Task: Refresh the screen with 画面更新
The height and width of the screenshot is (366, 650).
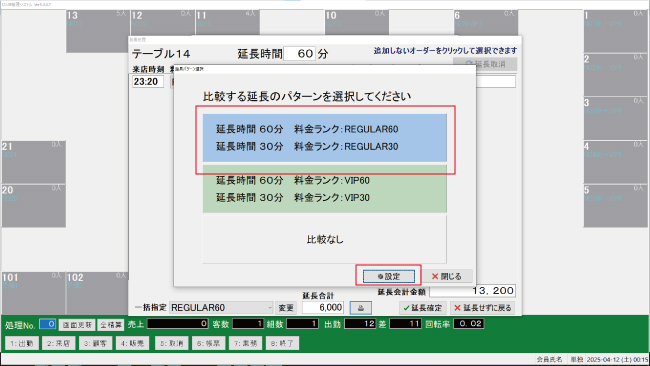Action: [77, 325]
